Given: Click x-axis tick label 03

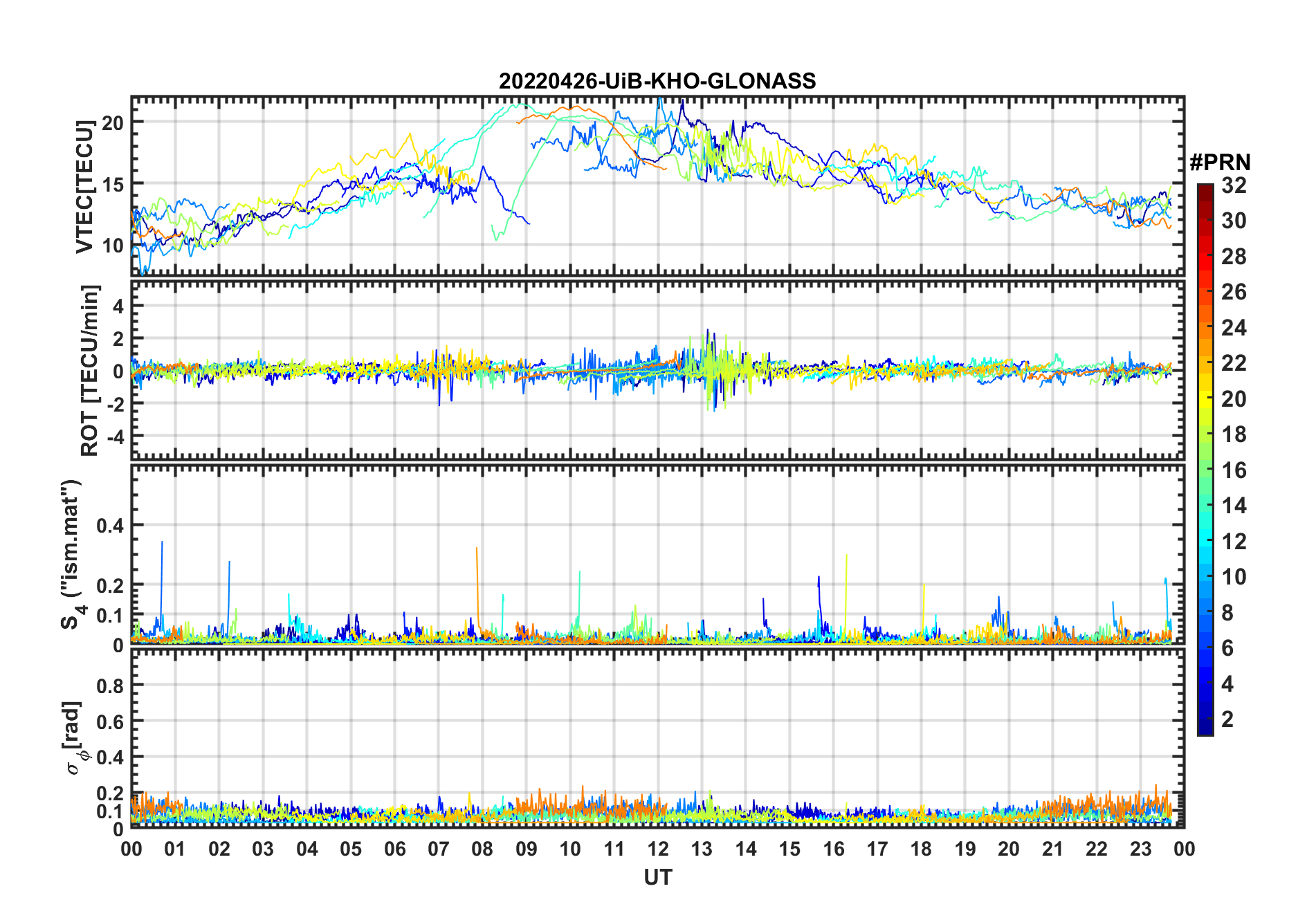Looking at the screenshot, I should coord(263,849).
